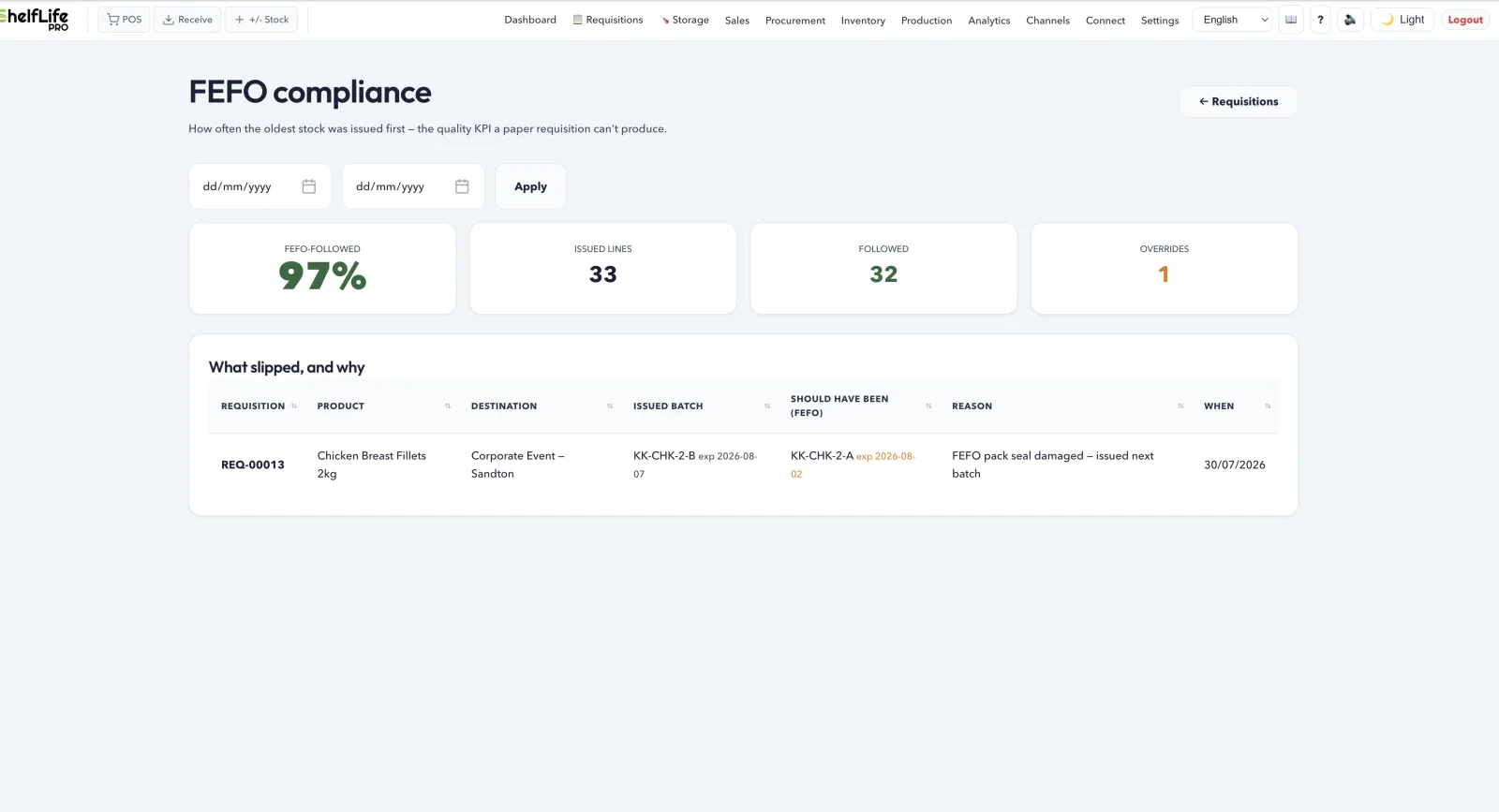1499x812 pixels.
Task: Click the FEFO pack seal damaged reason
Action: point(1053,465)
